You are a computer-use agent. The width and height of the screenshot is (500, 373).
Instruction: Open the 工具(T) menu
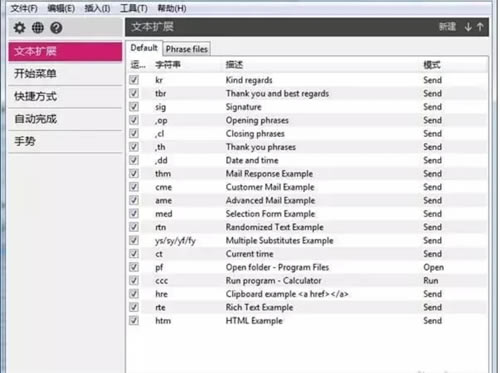tap(134, 8)
